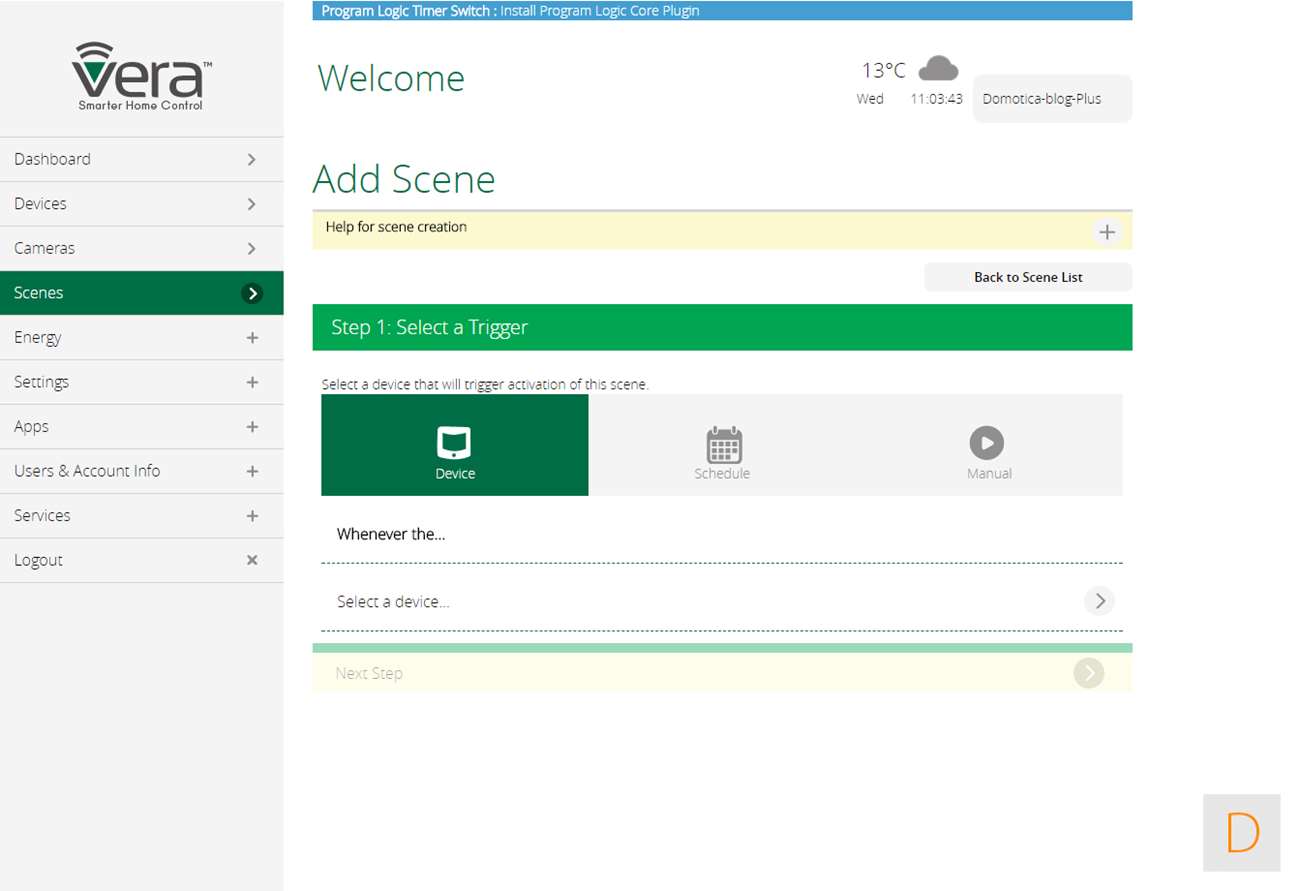The height and width of the screenshot is (891, 1300).
Task: Expand Help for scene creation plus icon
Action: pos(1106,232)
